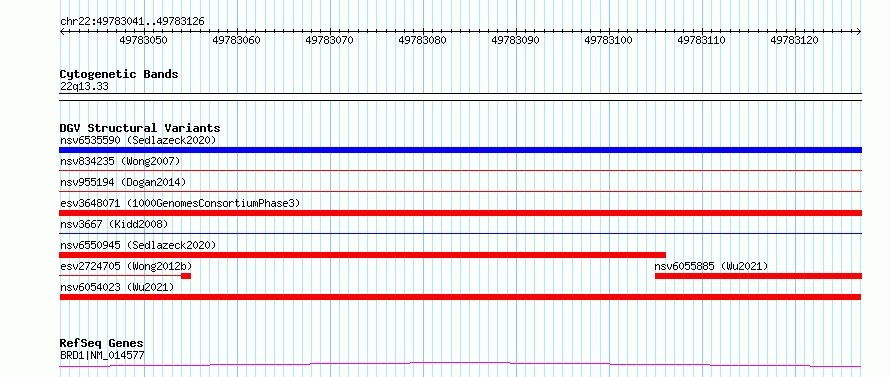This screenshot has width=890, height=377.
Task: Click the nsv6550945 (Sedlazeck2020) label
Action: pyautogui.click(x=138, y=245)
